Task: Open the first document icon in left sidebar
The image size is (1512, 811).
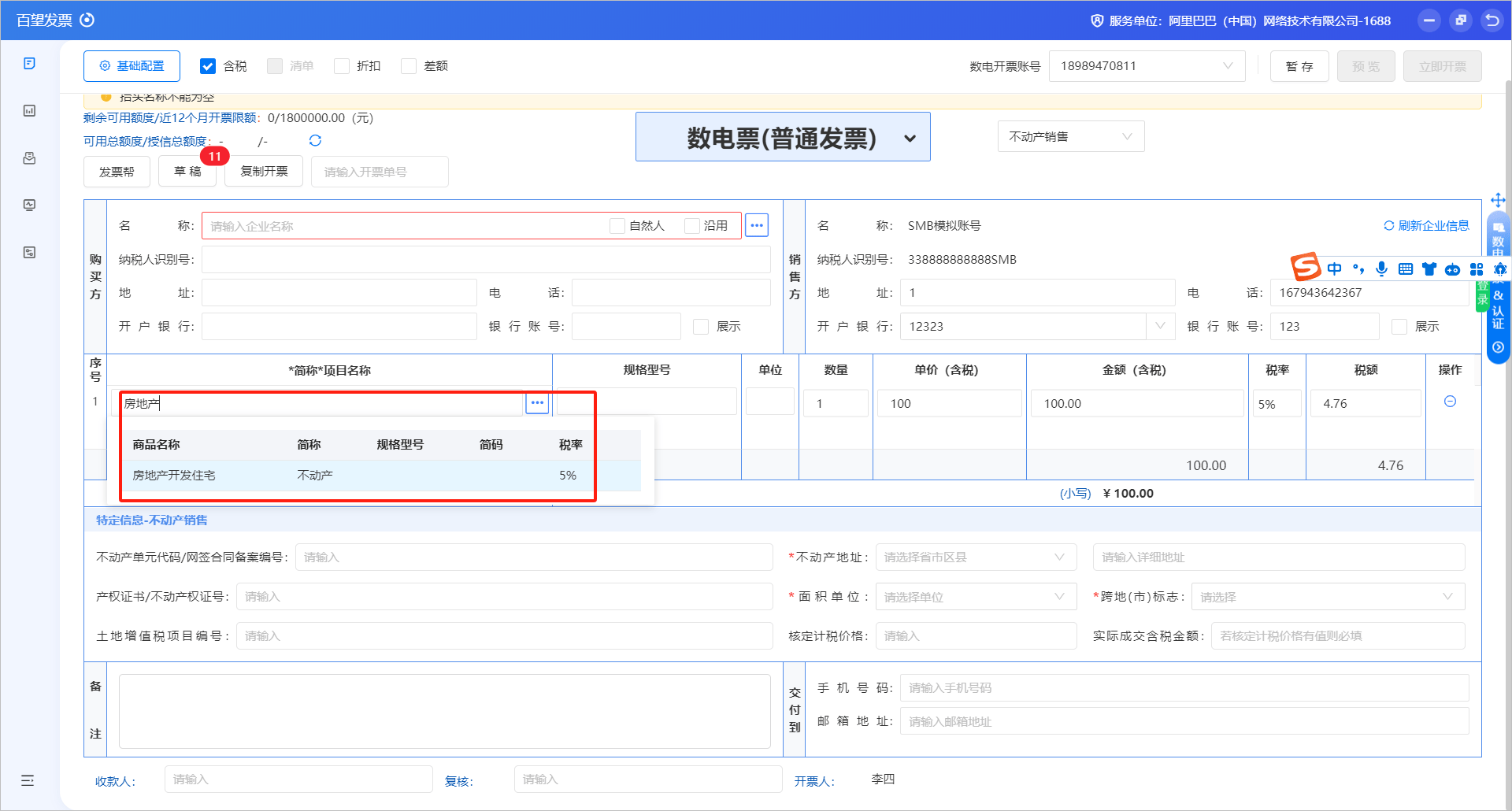Action: coord(29,63)
